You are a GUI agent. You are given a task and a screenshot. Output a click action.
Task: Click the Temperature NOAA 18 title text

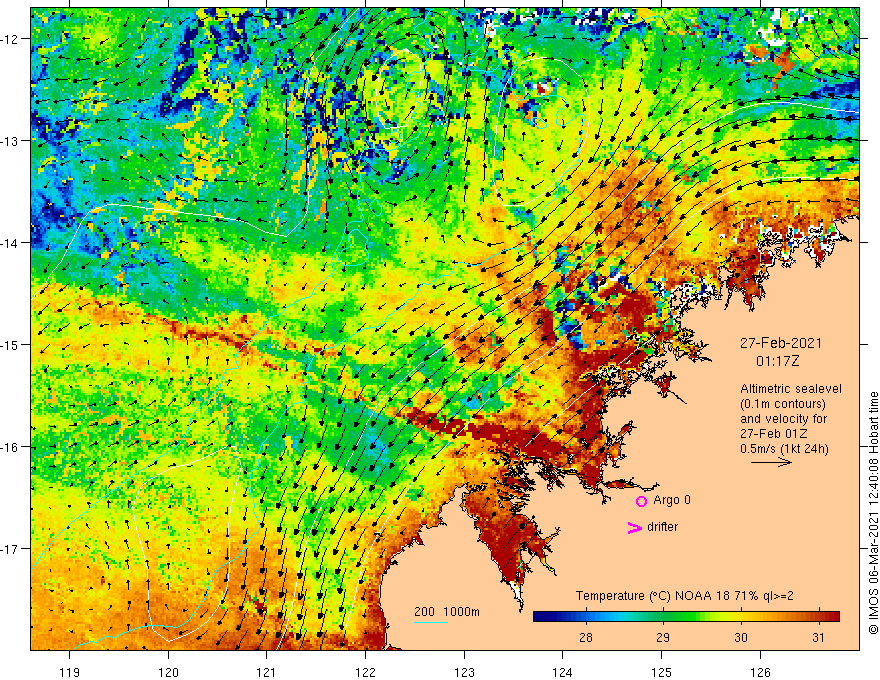(684, 596)
